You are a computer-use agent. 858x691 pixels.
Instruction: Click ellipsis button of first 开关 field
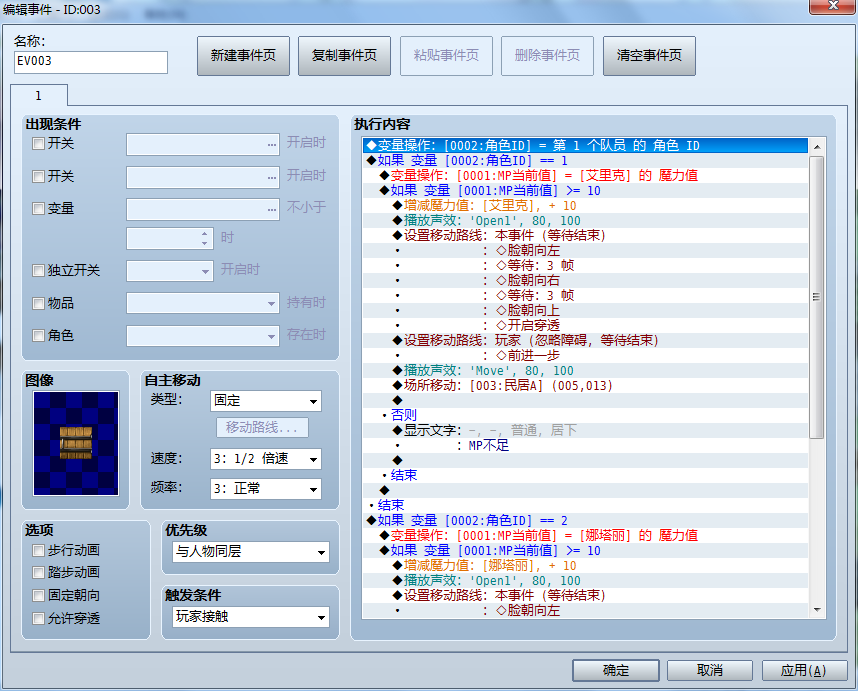(272, 144)
